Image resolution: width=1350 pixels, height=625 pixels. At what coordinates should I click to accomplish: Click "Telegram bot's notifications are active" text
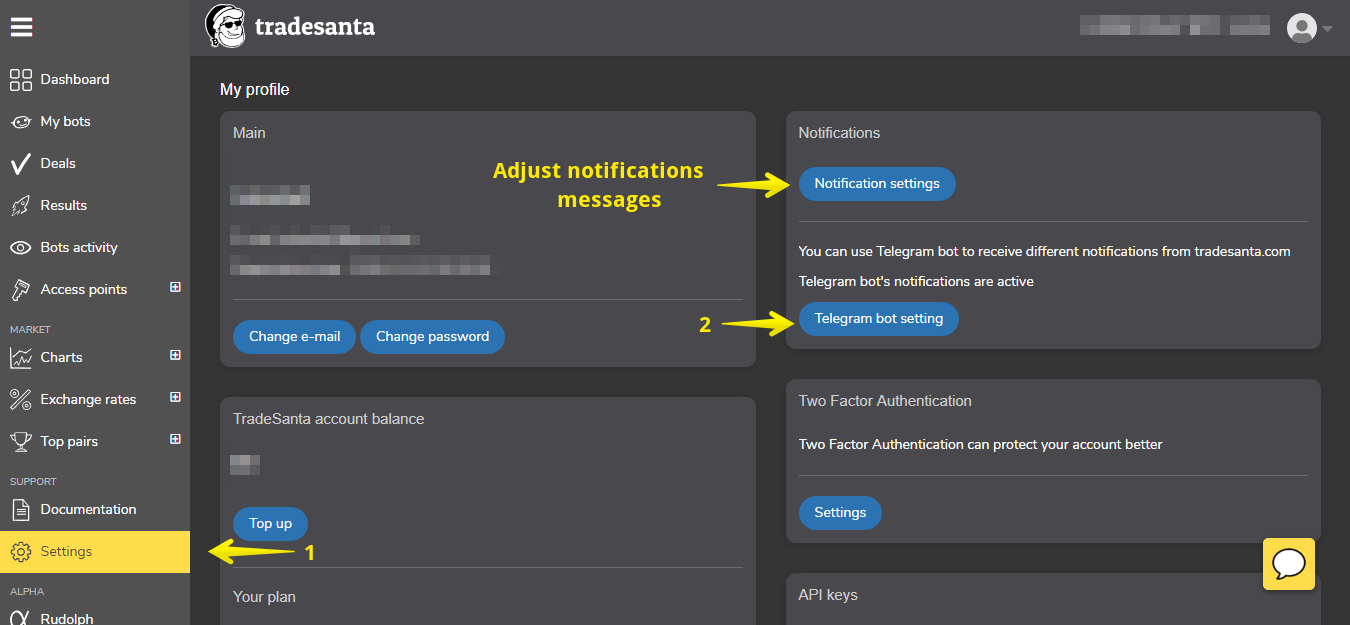(x=916, y=282)
